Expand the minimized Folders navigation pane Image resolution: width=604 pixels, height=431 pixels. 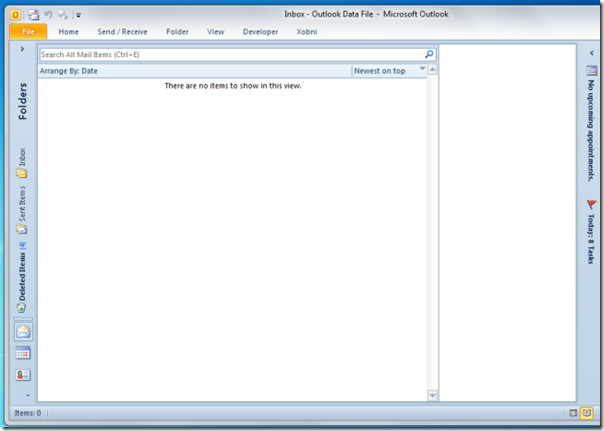tap(22, 49)
